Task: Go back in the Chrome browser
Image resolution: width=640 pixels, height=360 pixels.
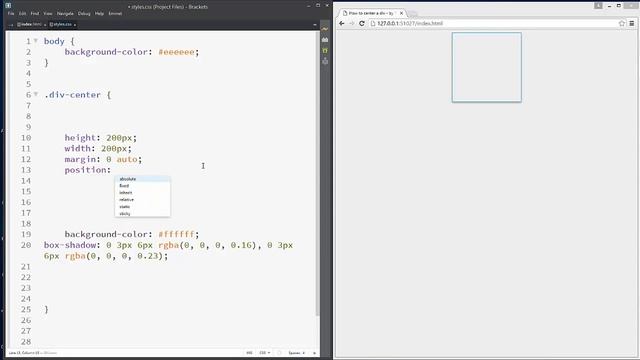Action: [342, 24]
